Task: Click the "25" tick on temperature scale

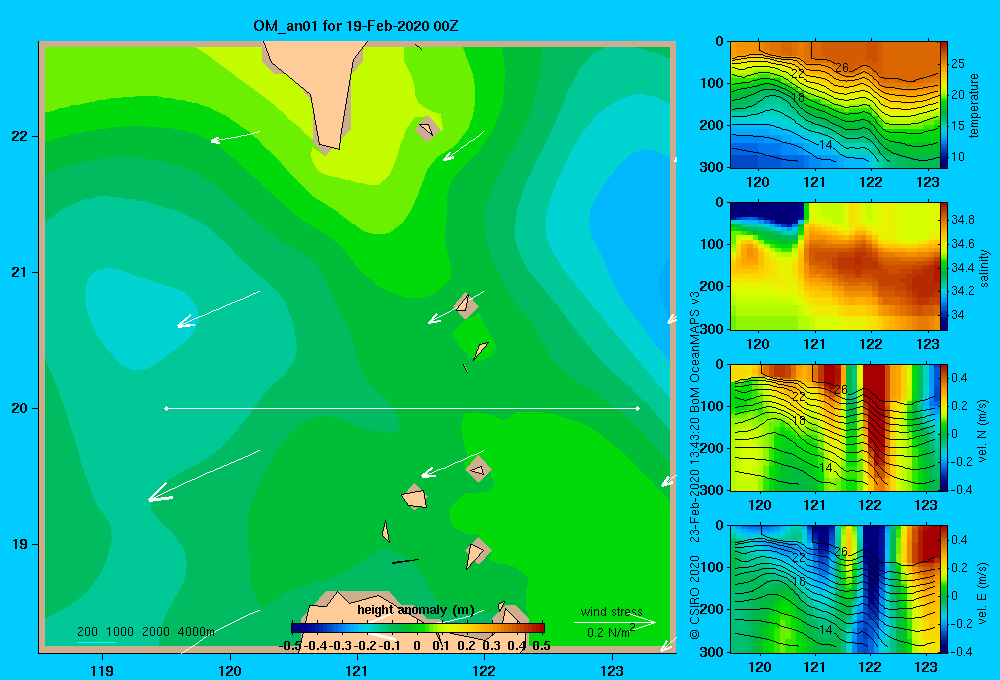Action: click(x=958, y=64)
